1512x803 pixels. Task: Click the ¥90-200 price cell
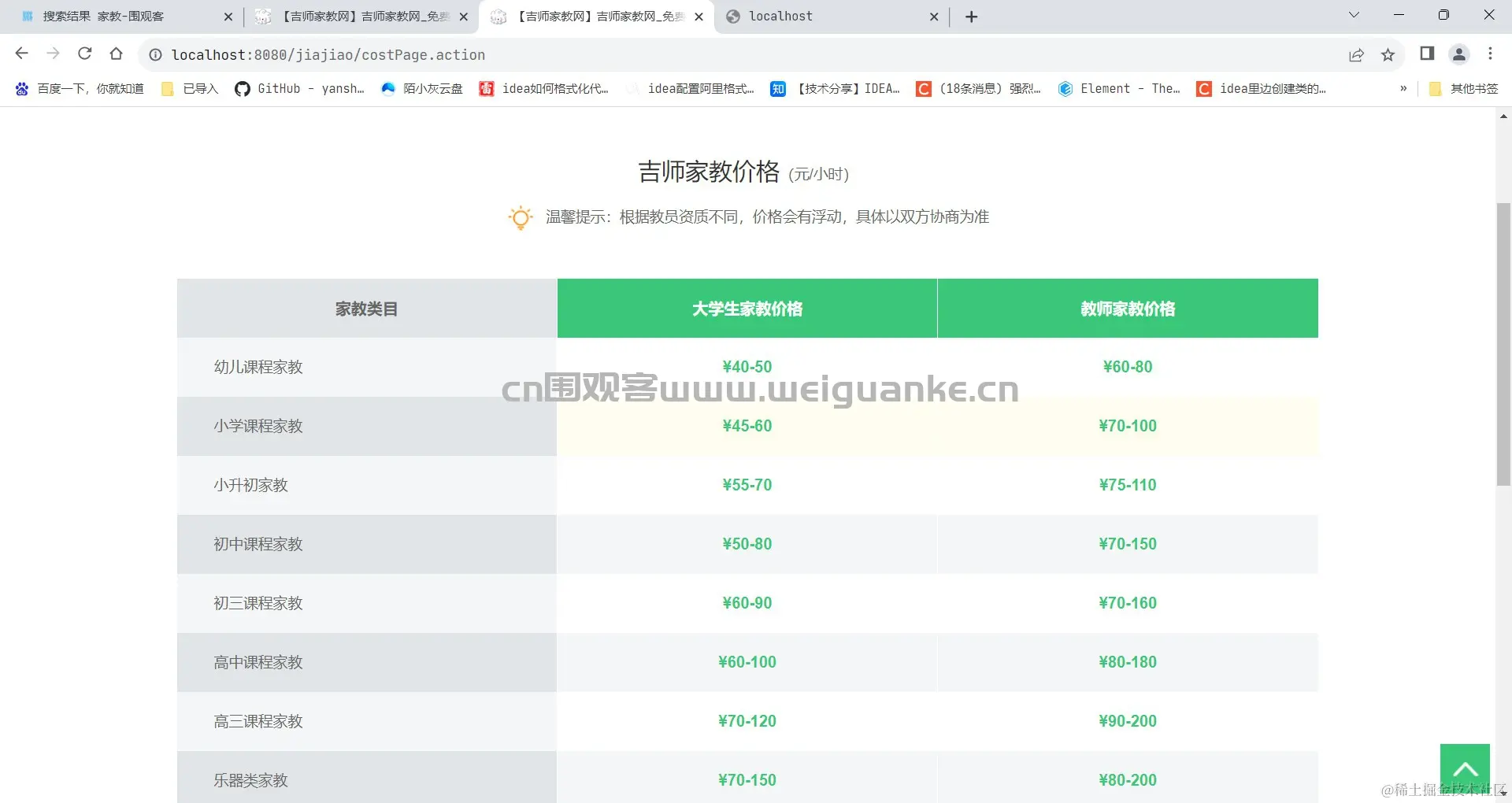1128,721
